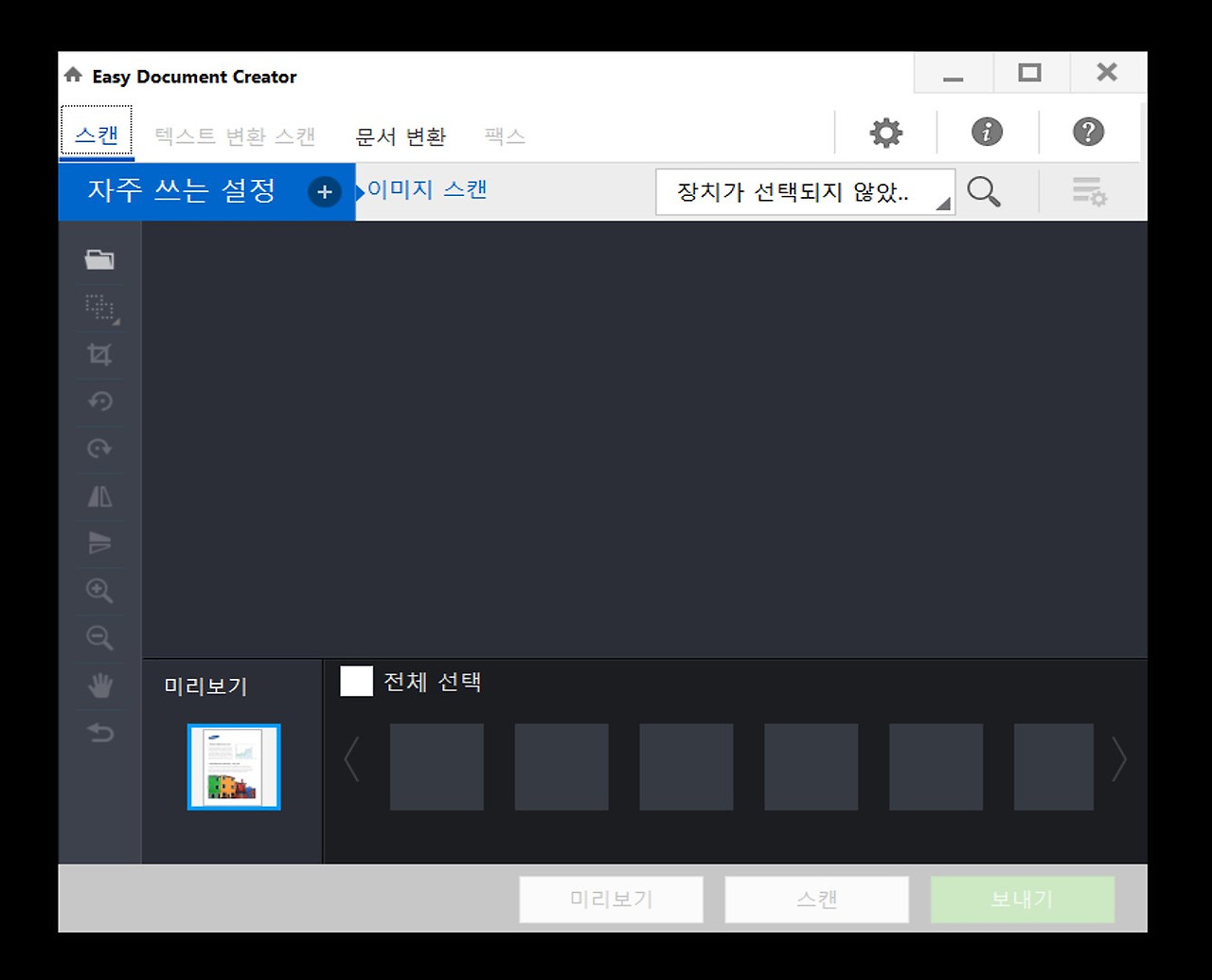The width and height of the screenshot is (1212, 980).
Task: Activate the Hand pan tool
Action: 99,685
